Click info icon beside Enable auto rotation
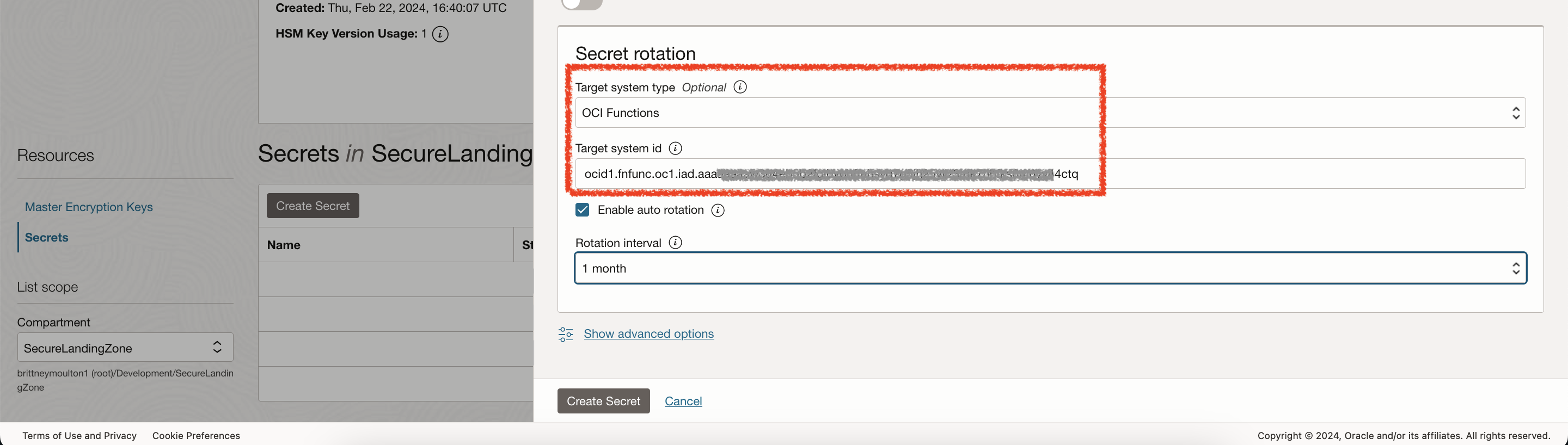Screen dimensions: 1568x445 [718, 211]
